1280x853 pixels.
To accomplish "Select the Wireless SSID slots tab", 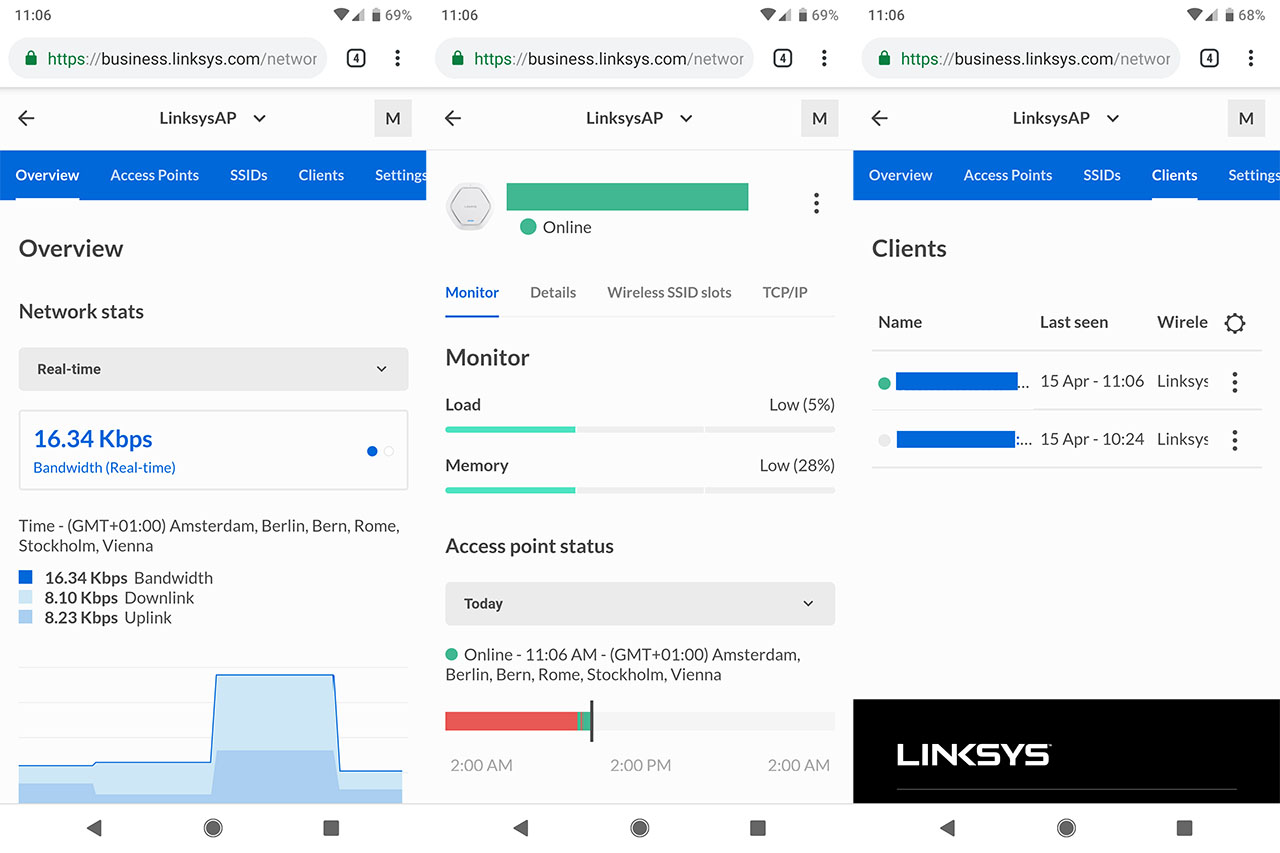I will 669,293.
